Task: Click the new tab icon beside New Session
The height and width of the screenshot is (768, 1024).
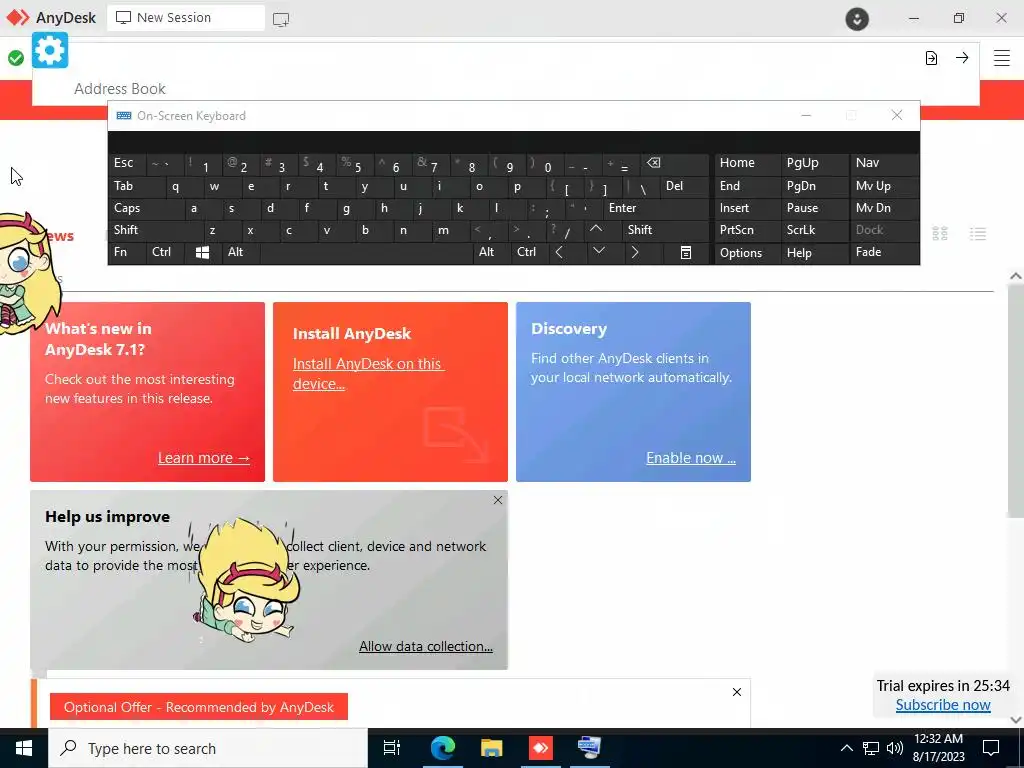Action: (x=281, y=19)
